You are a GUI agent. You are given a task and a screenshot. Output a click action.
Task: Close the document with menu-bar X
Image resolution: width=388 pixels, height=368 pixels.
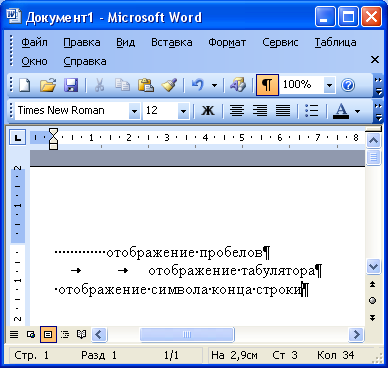(x=375, y=60)
